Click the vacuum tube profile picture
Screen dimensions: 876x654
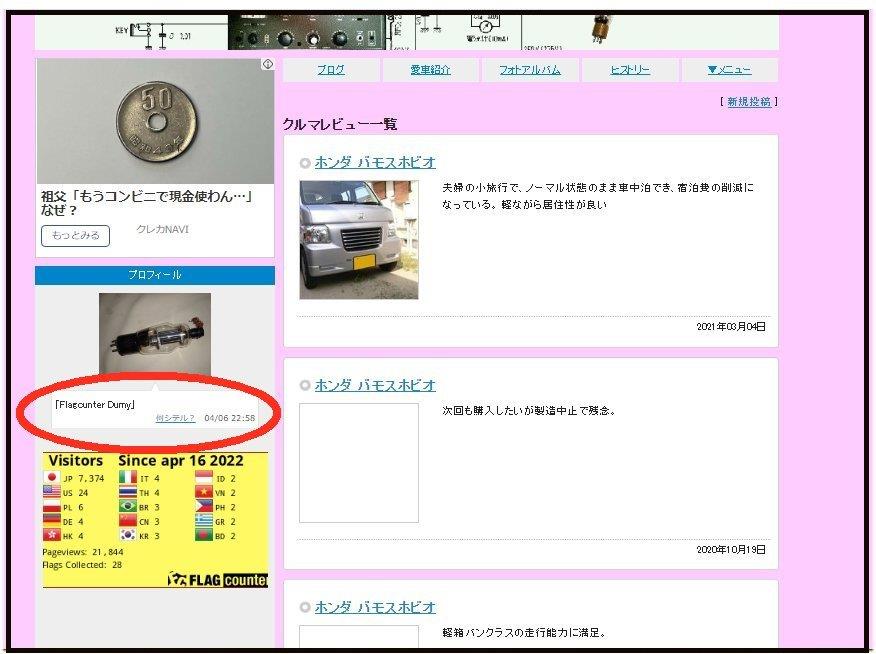click(155, 333)
